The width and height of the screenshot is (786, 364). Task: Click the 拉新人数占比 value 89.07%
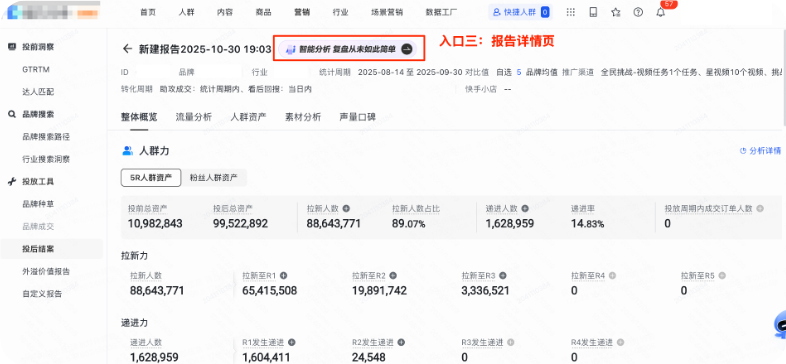[x=409, y=224]
